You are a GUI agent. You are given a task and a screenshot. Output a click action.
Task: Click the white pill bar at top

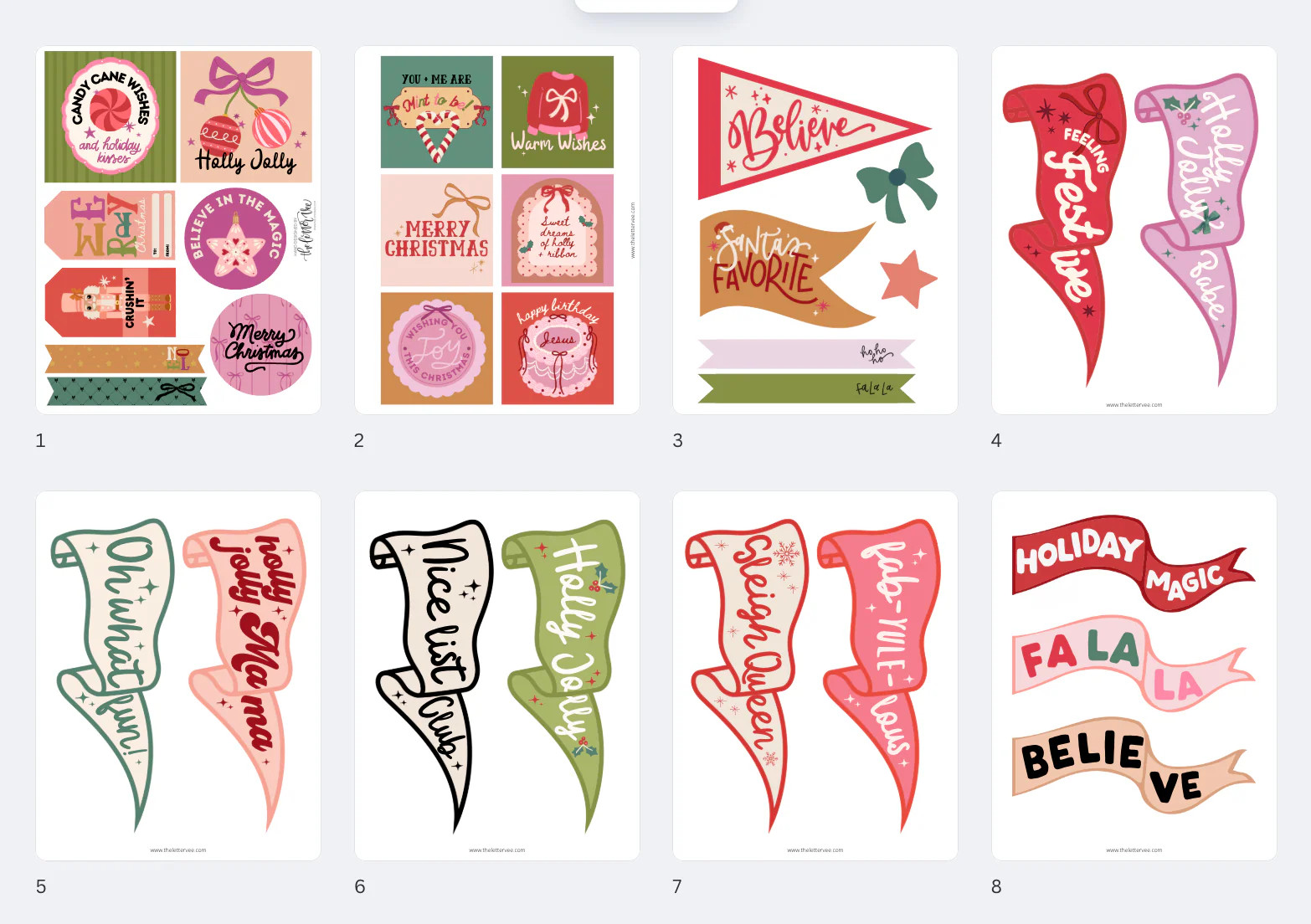[x=656, y=5]
